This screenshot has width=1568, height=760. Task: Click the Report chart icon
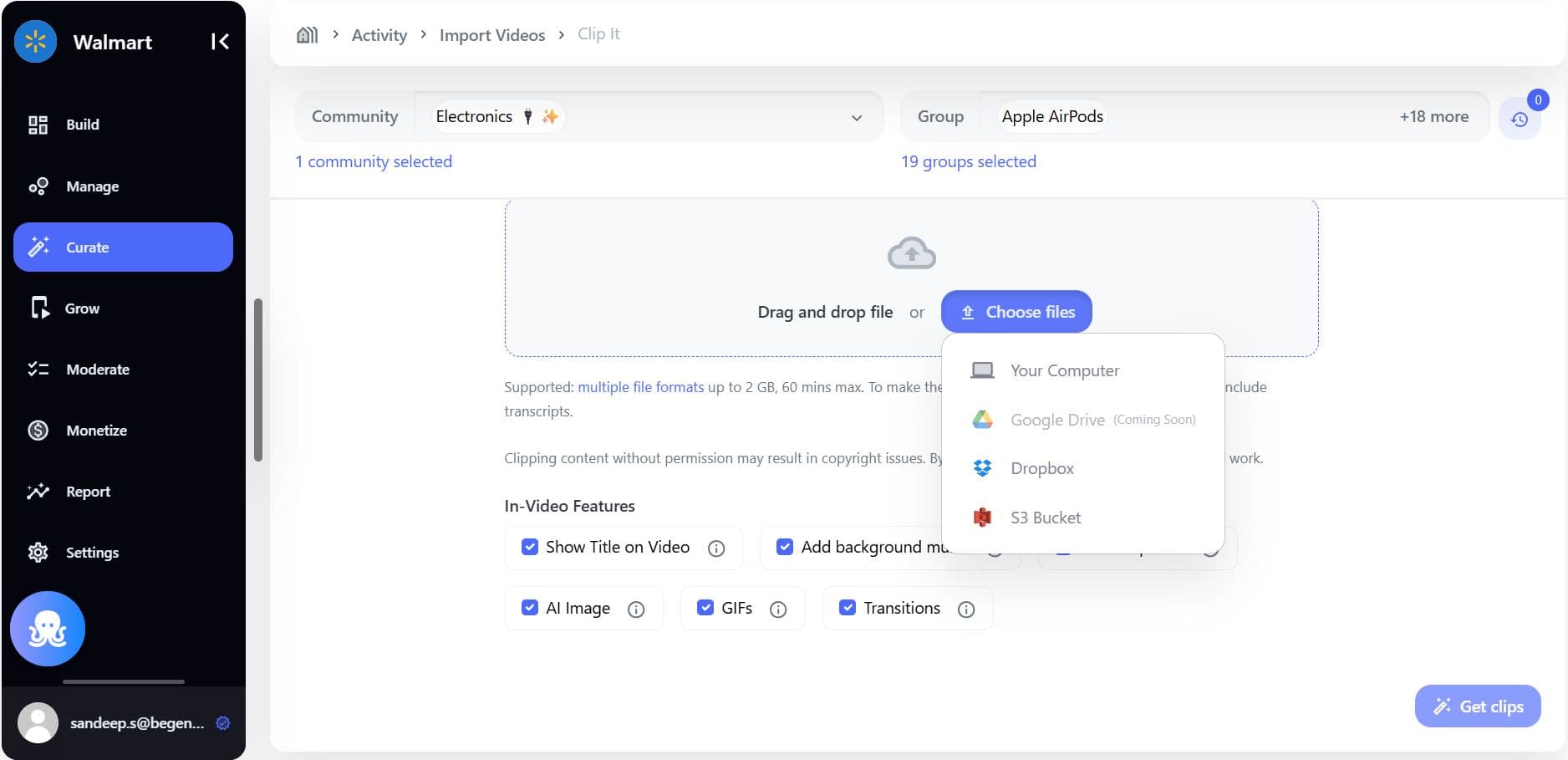coord(38,491)
